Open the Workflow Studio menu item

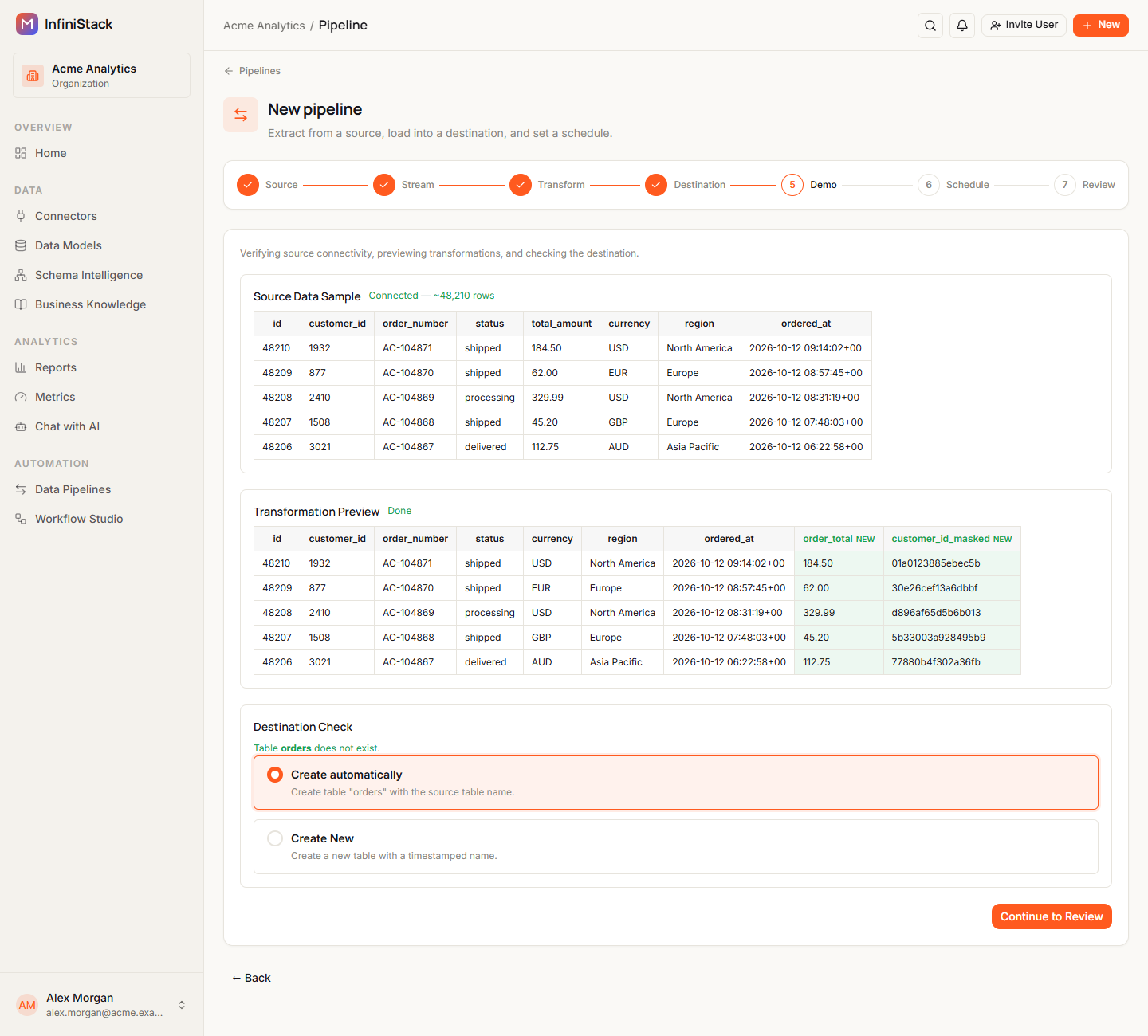click(101, 519)
